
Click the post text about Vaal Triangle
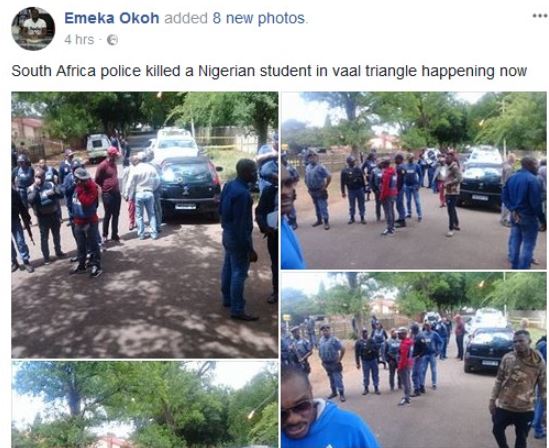(x=269, y=71)
